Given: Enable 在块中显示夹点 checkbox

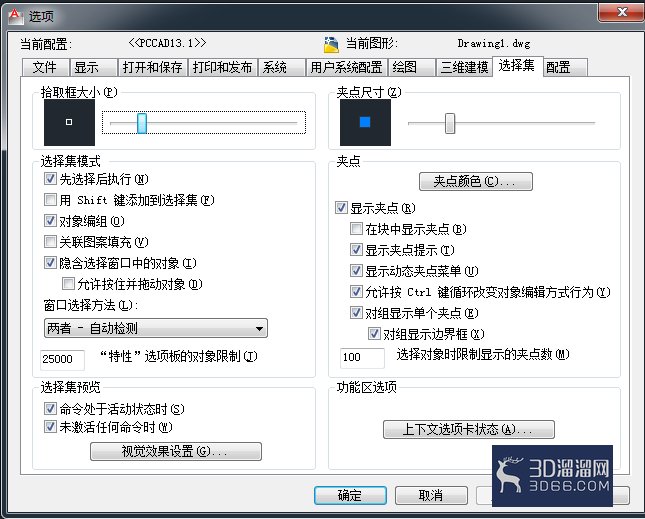Looking at the screenshot, I should click(356, 229).
